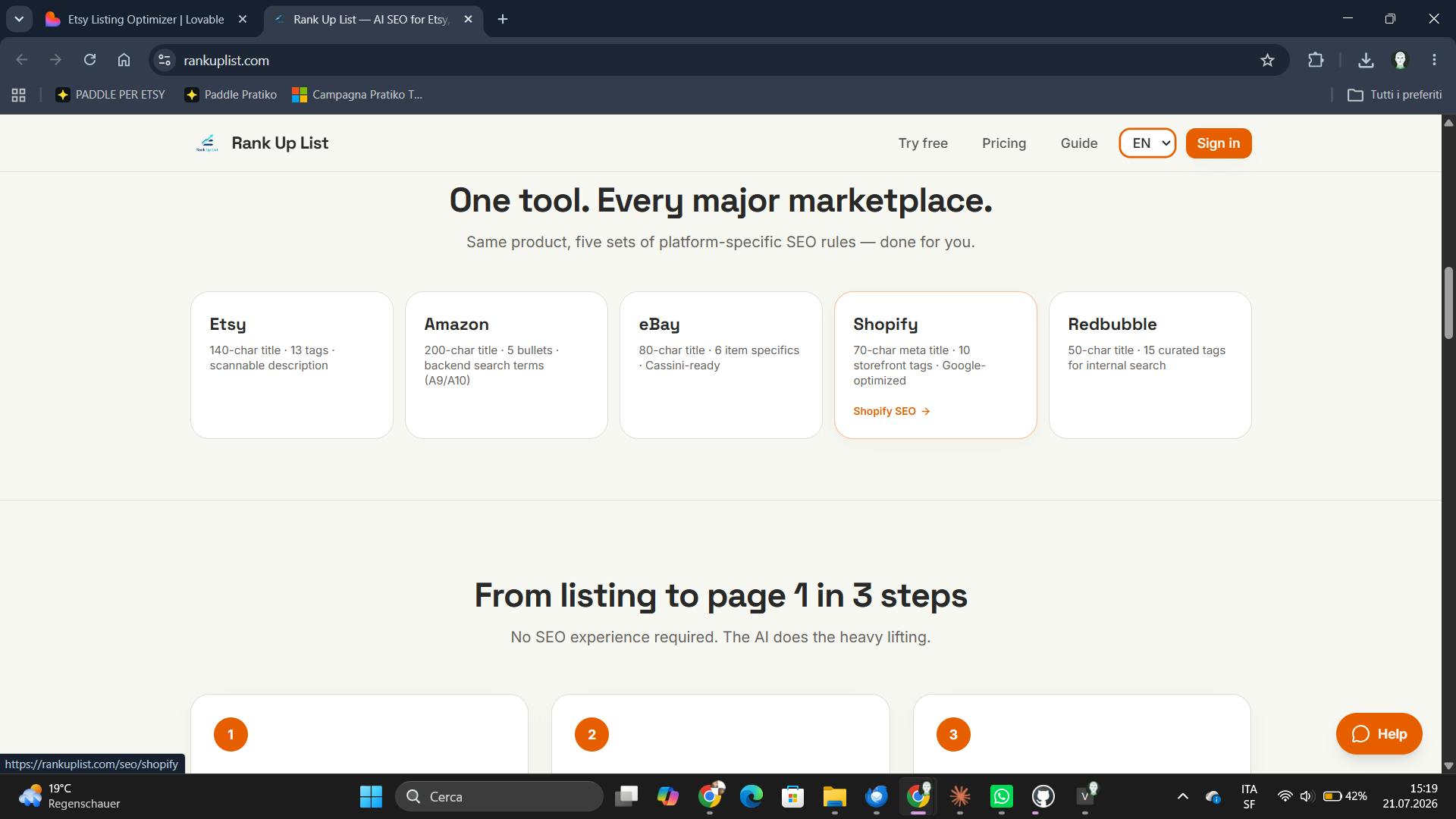Switch to Etsy Listing Optimizer Lovable tab
The height and width of the screenshot is (819, 1456).
click(x=146, y=19)
